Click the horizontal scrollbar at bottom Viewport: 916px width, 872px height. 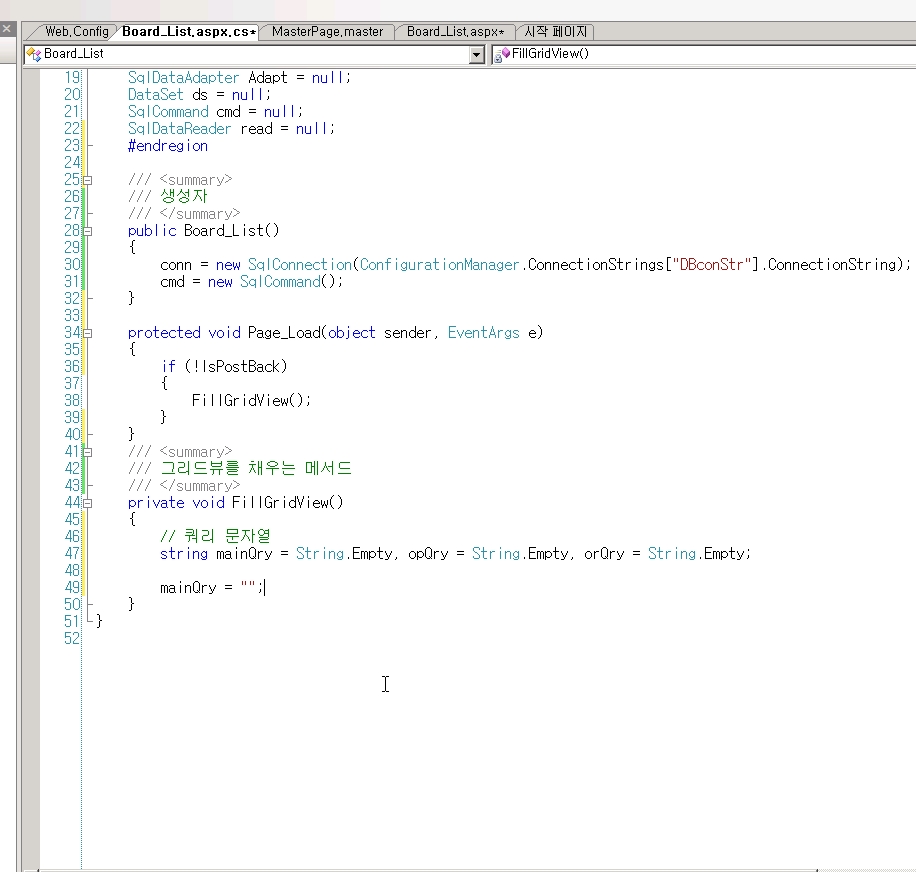click(x=428, y=870)
